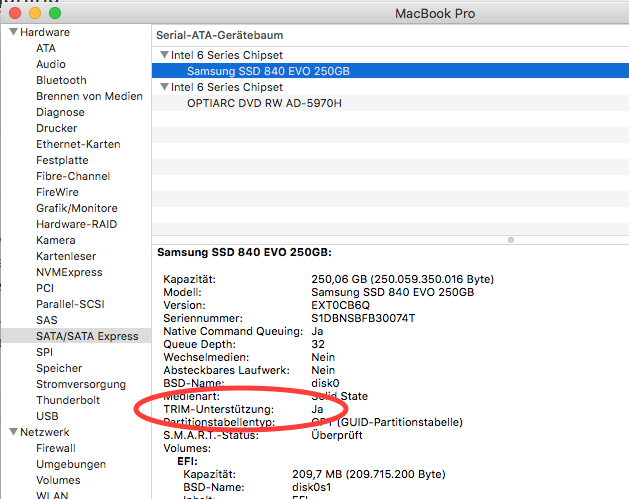Select PCI in the sidebar
629x499 pixels.
45,288
